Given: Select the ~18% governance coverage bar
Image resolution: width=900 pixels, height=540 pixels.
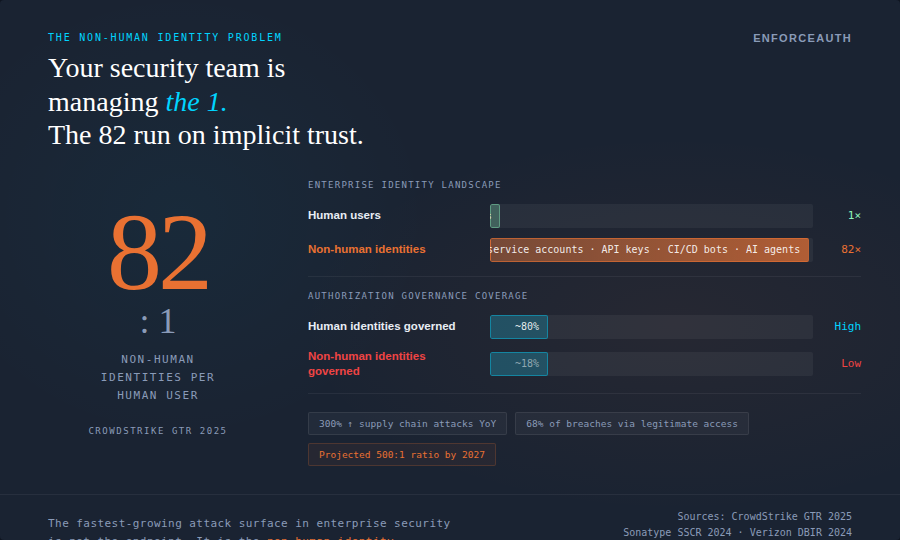Looking at the screenshot, I should (x=519, y=364).
